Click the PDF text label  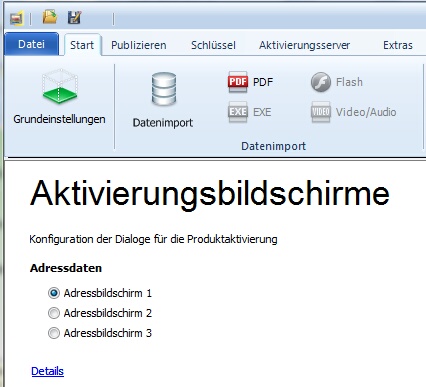click(263, 82)
